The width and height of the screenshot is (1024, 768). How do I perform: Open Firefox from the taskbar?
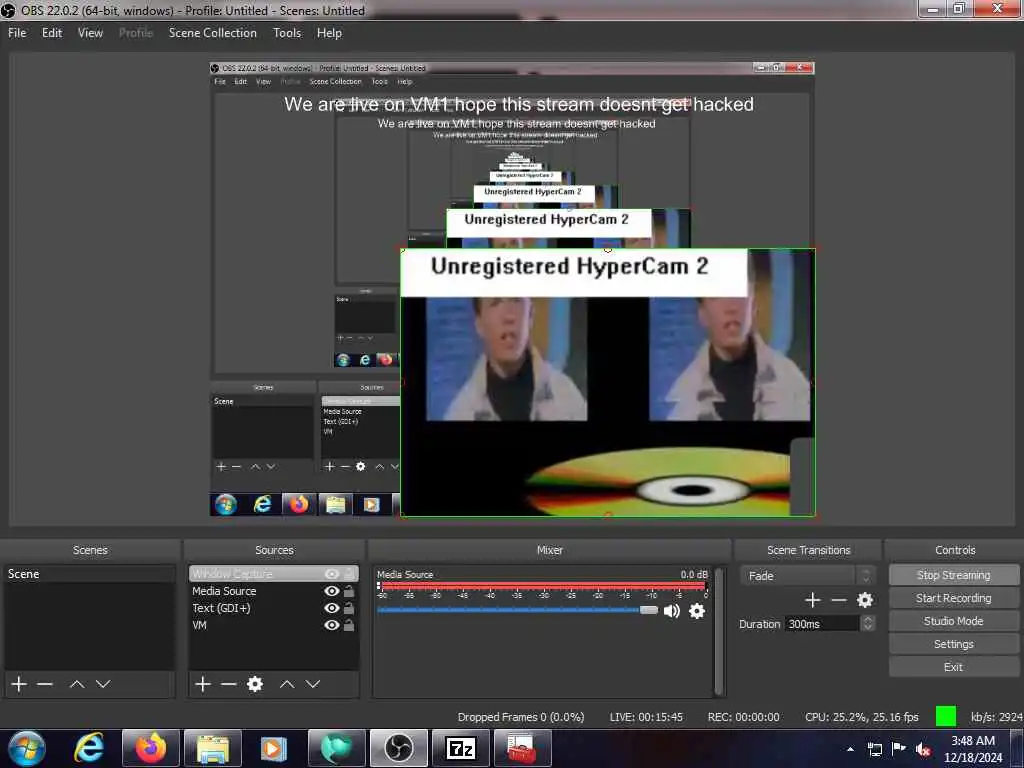tap(151, 748)
